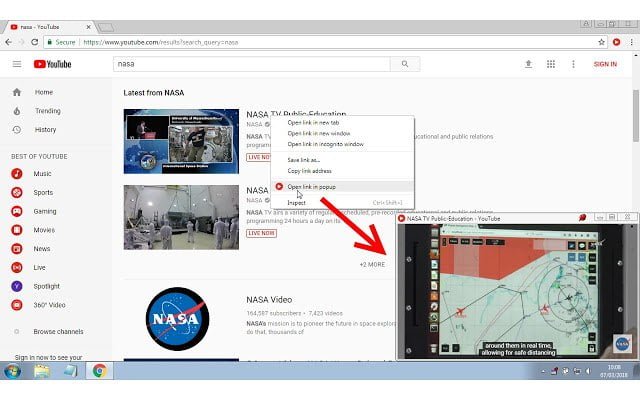Select Music under Best of YouTube
Image resolution: width=640 pixels, height=400 pixels.
pos(42,174)
